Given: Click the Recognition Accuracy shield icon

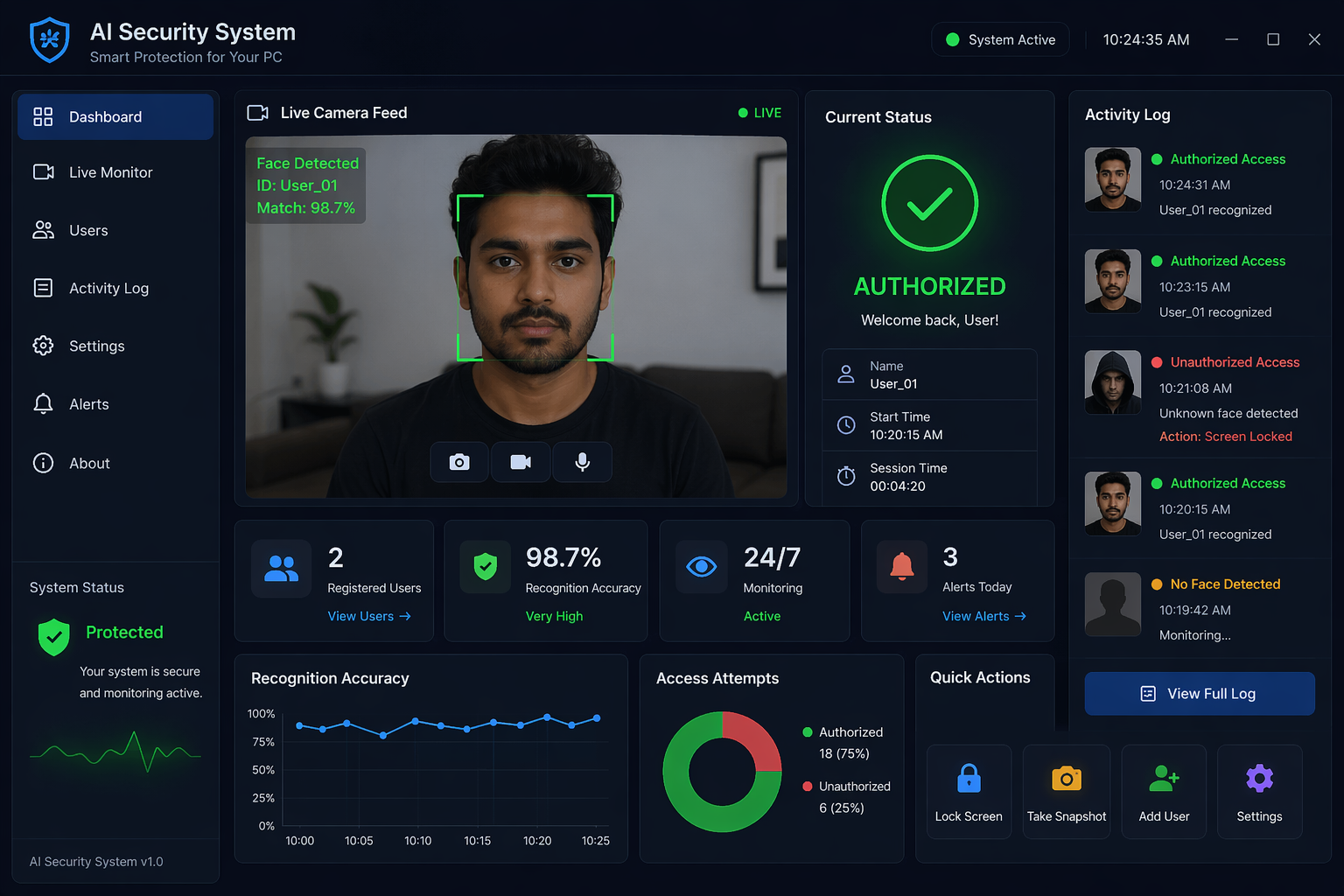Looking at the screenshot, I should (485, 567).
